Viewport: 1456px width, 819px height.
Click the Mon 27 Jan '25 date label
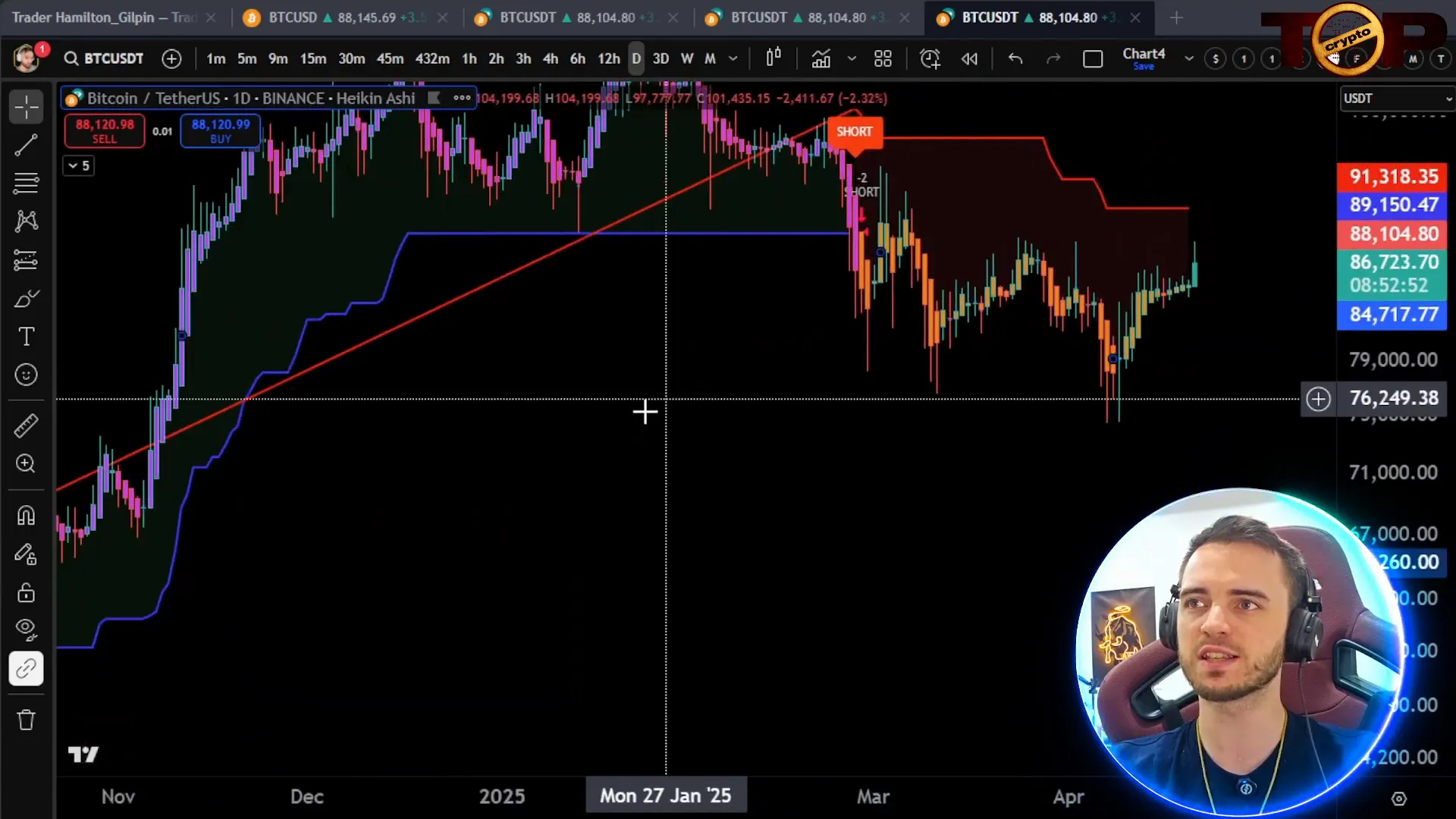click(666, 795)
